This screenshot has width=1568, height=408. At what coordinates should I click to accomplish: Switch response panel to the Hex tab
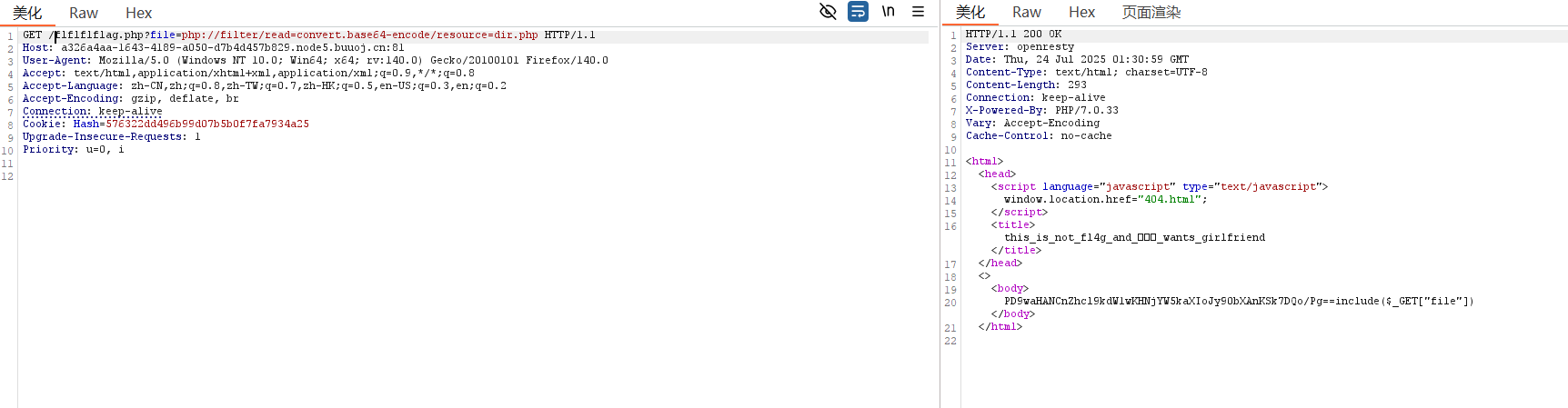tap(1081, 12)
